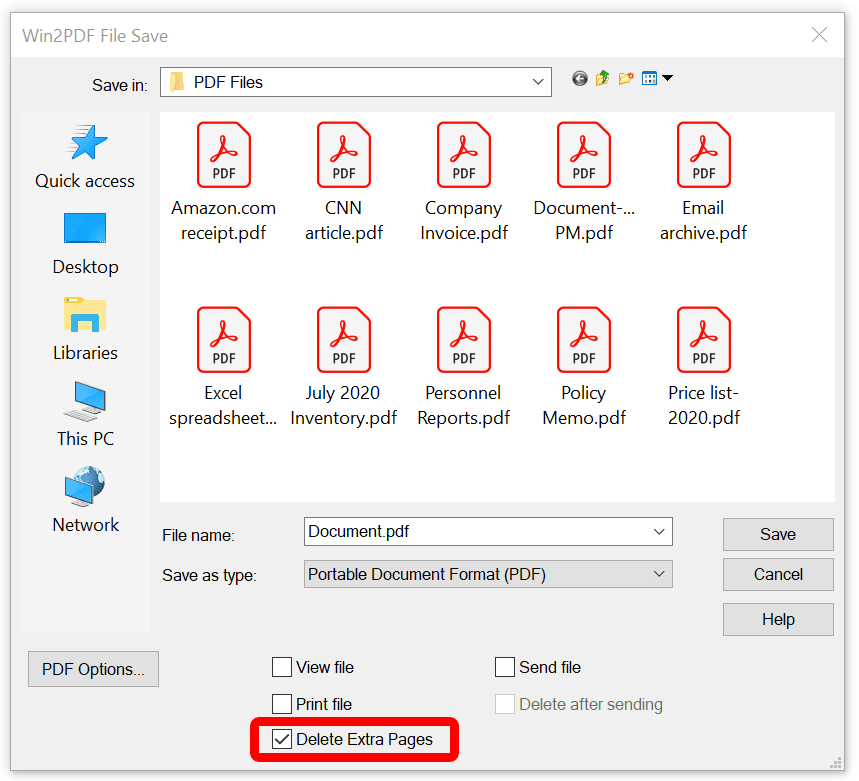859x781 pixels.
Task: Open Libraries in the sidebar
Action: click(x=85, y=329)
